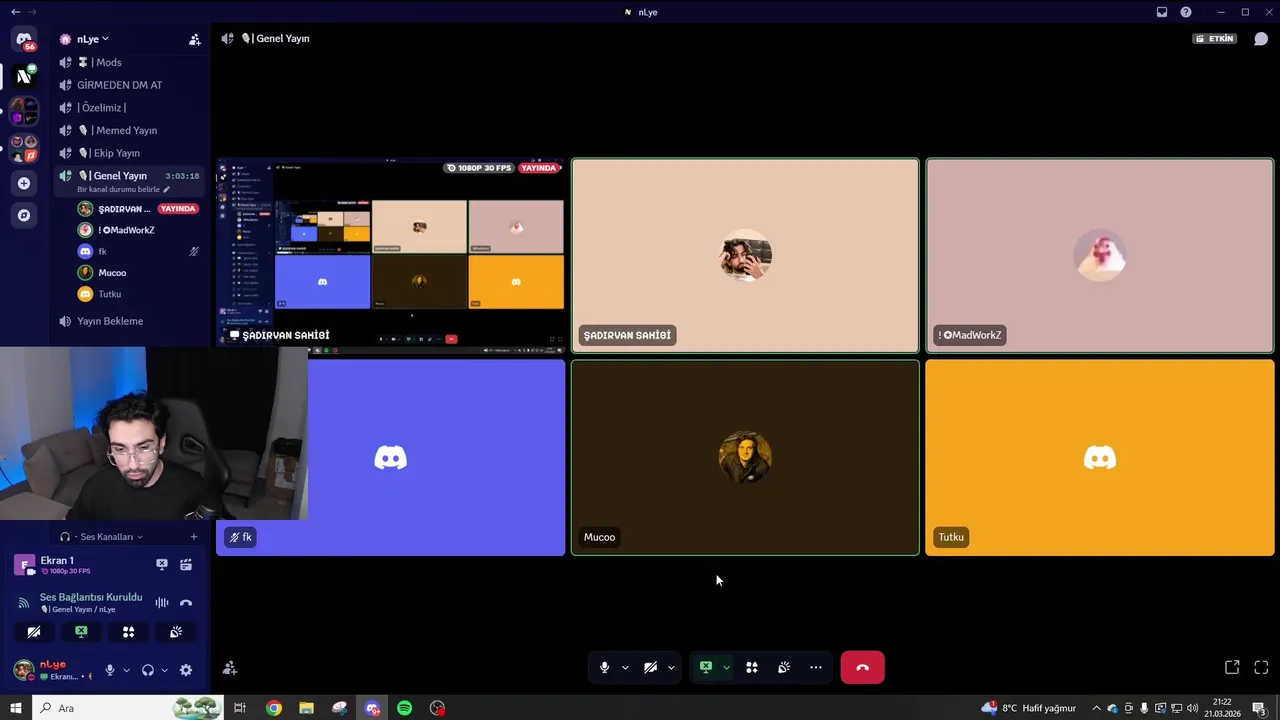
Task: Select Mucoo user in channel list
Action: coord(138,273)
